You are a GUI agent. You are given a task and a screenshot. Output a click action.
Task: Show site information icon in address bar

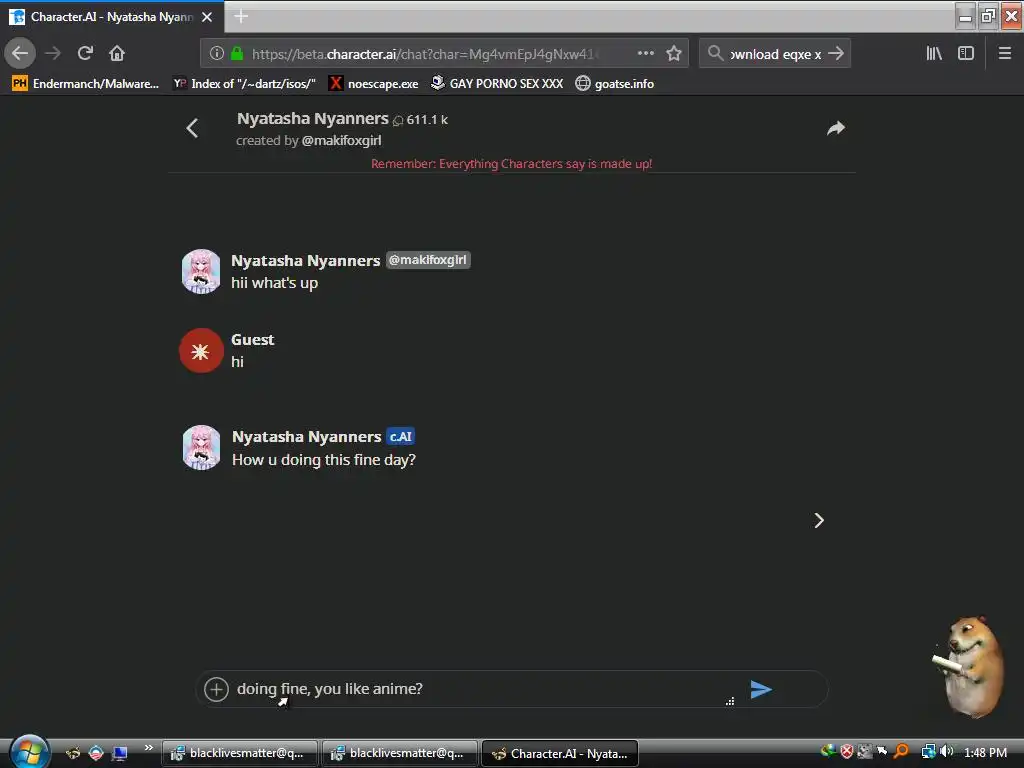pyautogui.click(x=217, y=54)
